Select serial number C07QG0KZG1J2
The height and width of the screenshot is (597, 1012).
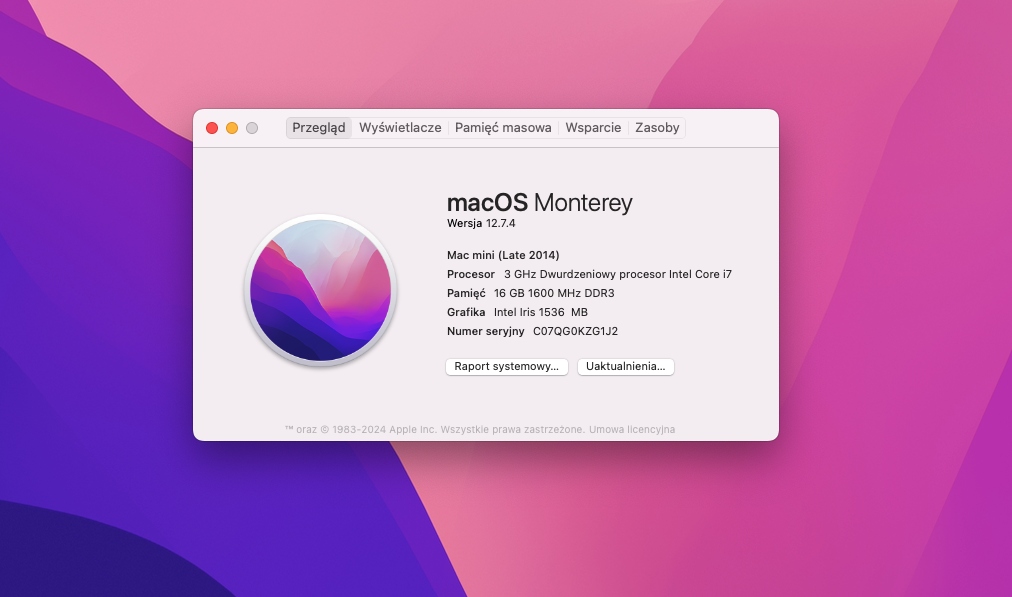point(575,331)
